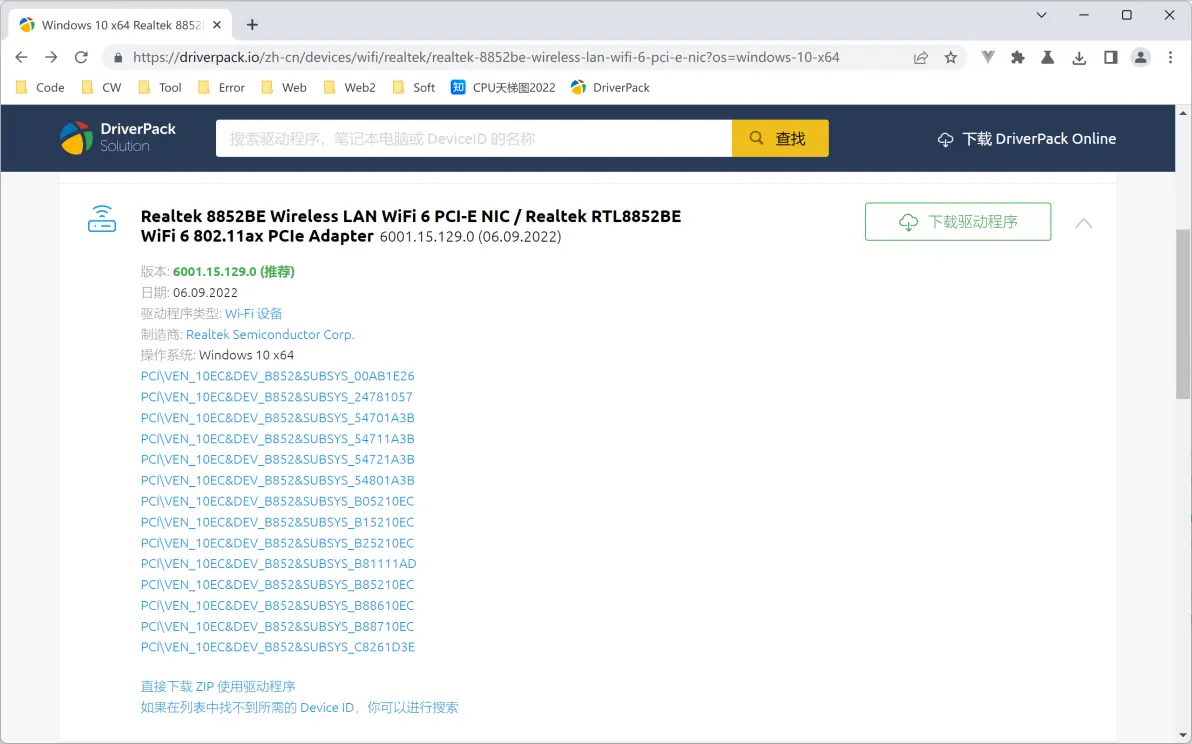The height and width of the screenshot is (744, 1192).
Task: Click the SUBSYS_C8261D3E device ID link
Action: 277,647
